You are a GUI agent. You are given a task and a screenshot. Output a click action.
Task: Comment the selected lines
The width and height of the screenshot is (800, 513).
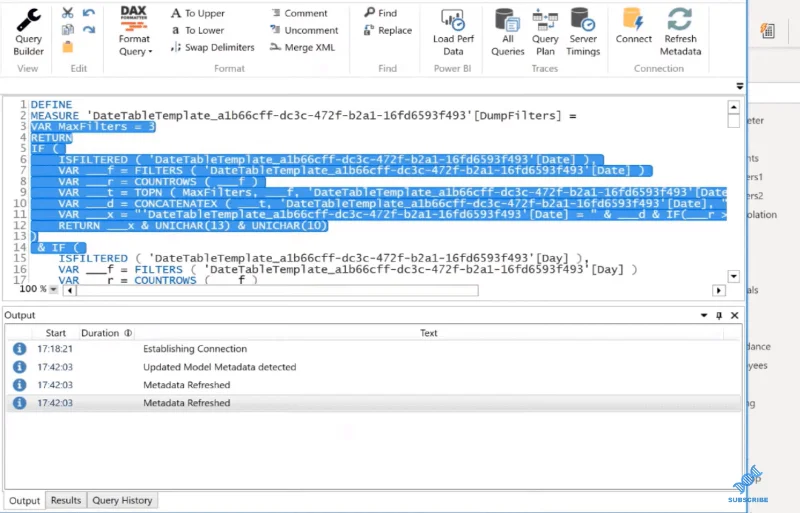(299, 13)
